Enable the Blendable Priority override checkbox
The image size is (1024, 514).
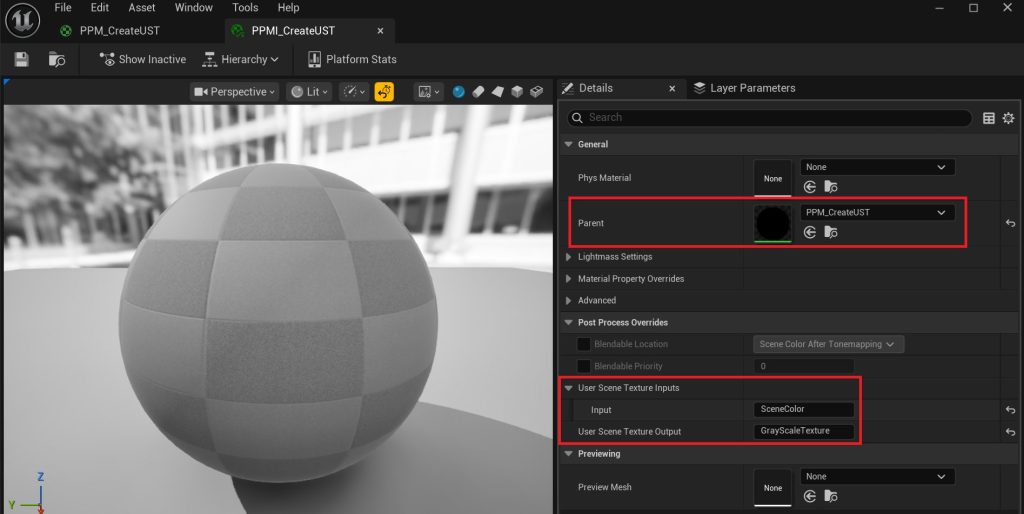click(x=583, y=366)
